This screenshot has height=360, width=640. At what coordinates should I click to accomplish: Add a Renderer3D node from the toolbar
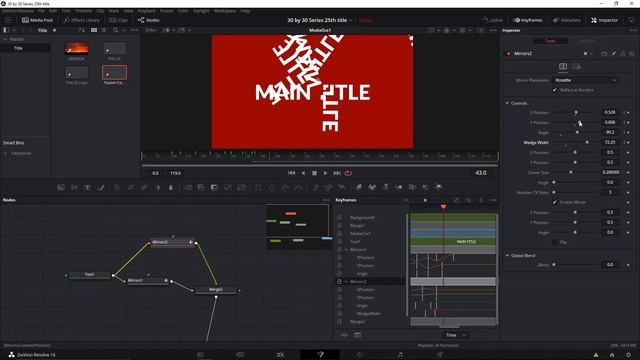pyautogui.click(x=439, y=187)
